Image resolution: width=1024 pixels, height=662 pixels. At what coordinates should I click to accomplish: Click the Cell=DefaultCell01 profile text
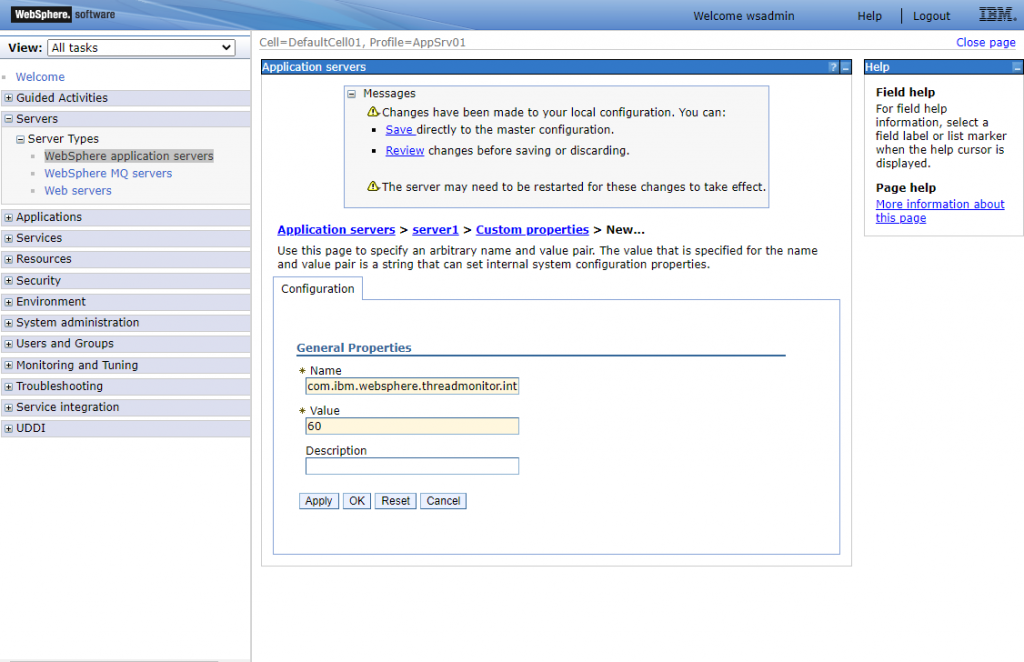[362, 42]
